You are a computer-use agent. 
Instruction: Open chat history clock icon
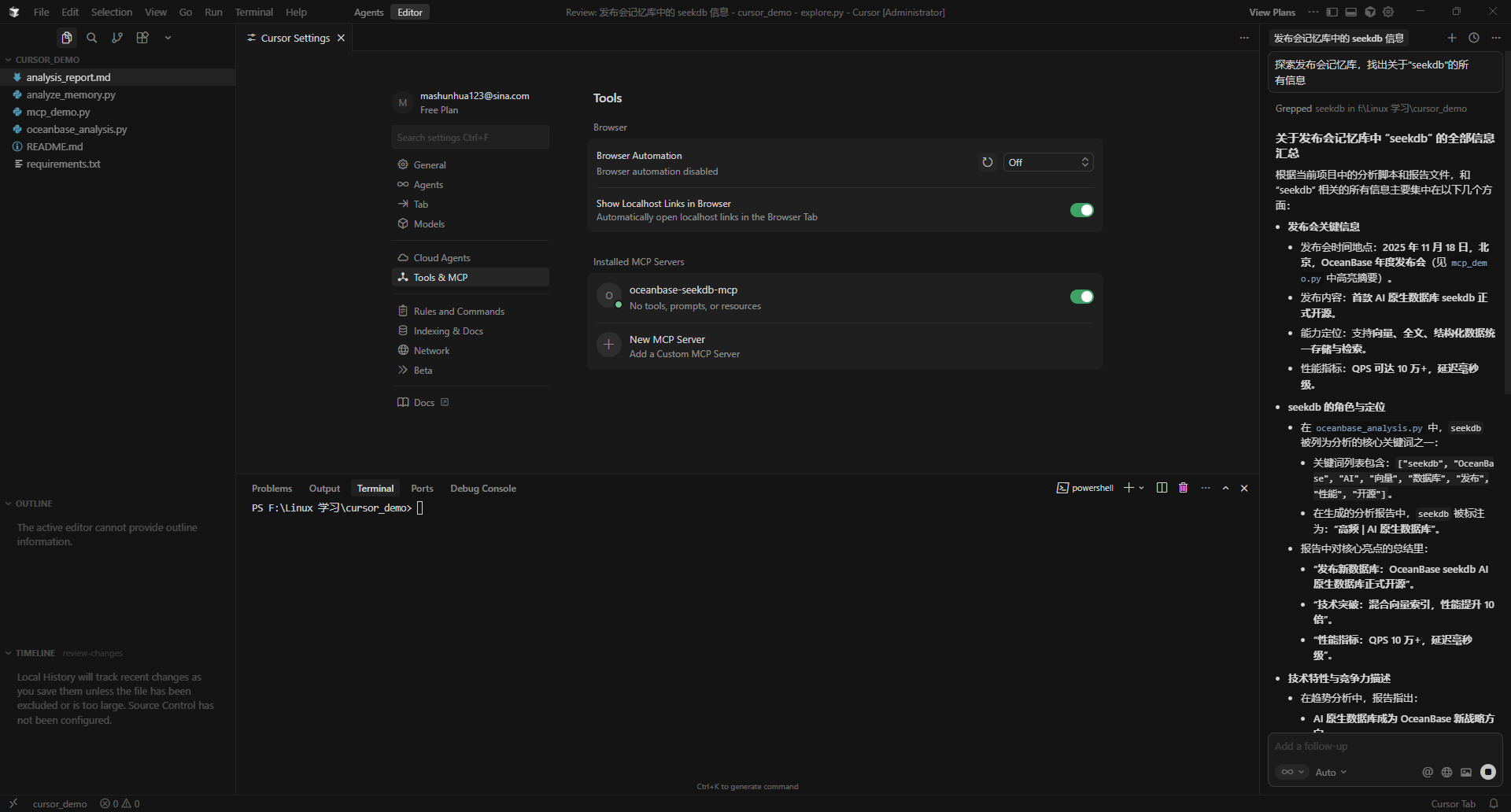[x=1474, y=38]
